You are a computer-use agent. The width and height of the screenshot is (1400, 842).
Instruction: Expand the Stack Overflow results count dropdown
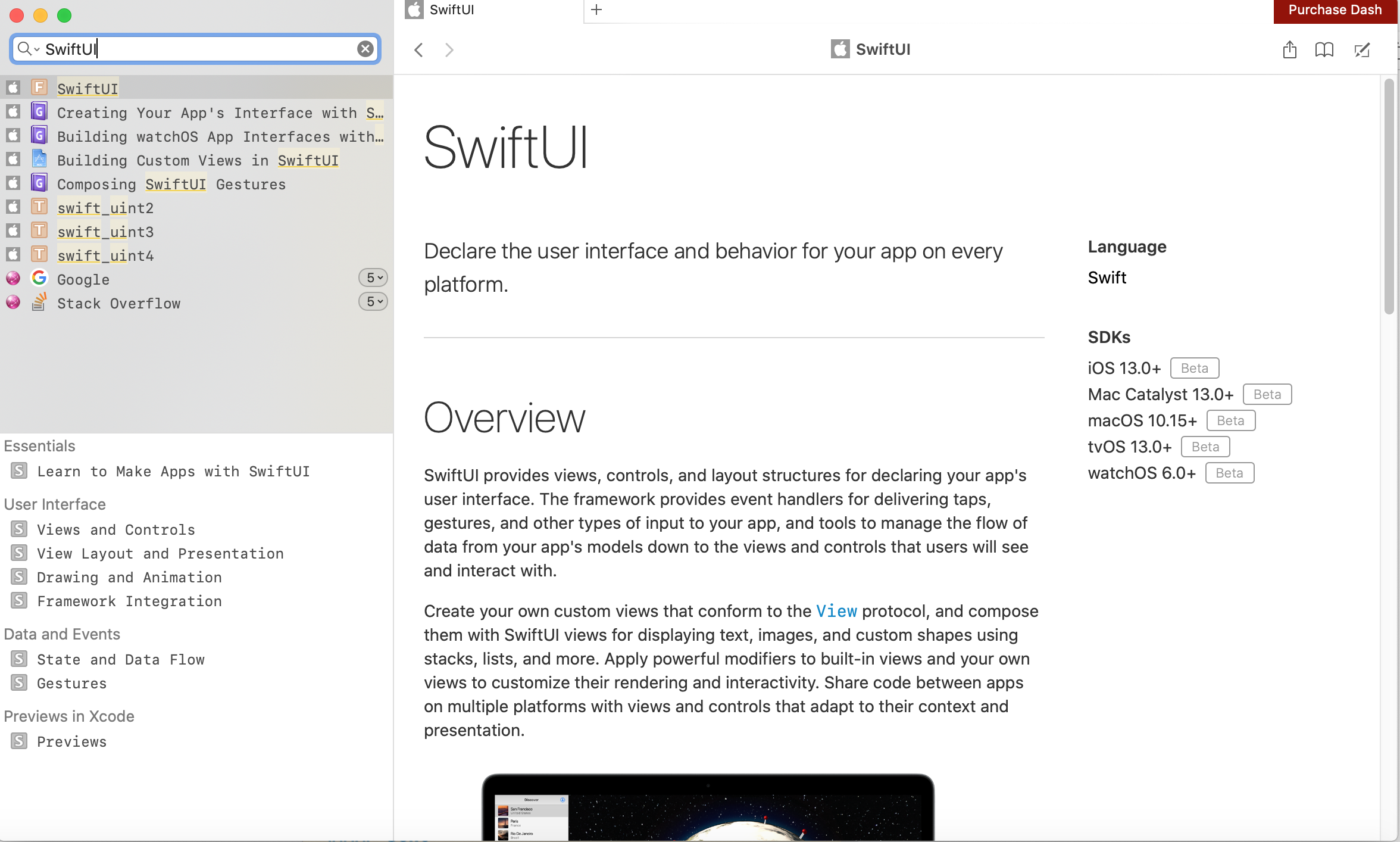(373, 302)
